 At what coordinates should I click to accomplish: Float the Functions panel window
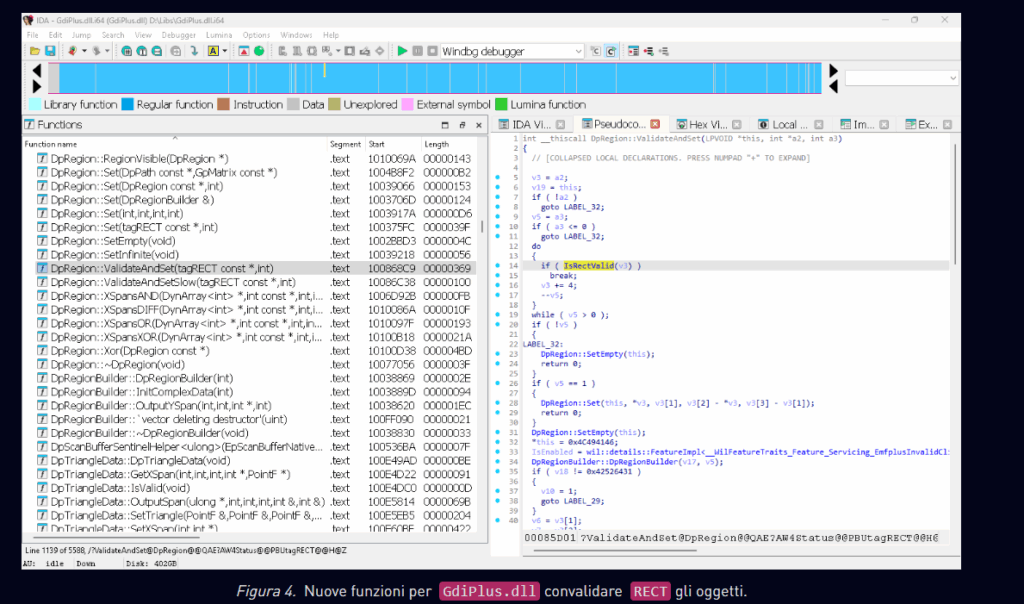click(x=462, y=125)
